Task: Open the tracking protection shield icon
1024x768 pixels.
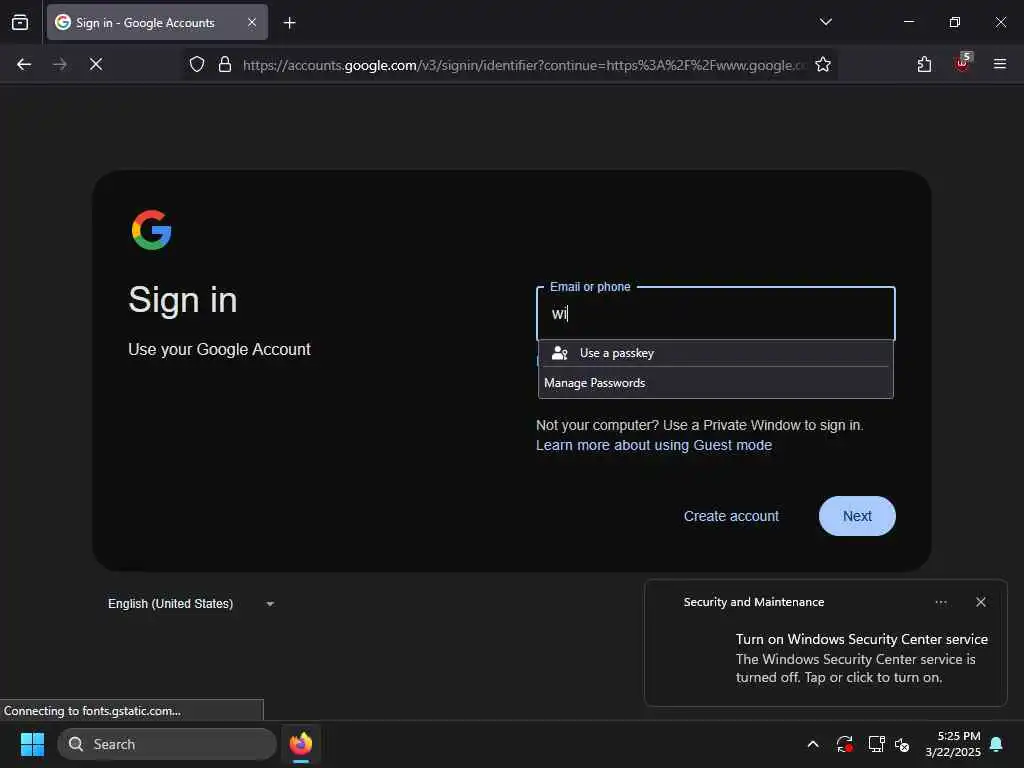Action: click(197, 64)
